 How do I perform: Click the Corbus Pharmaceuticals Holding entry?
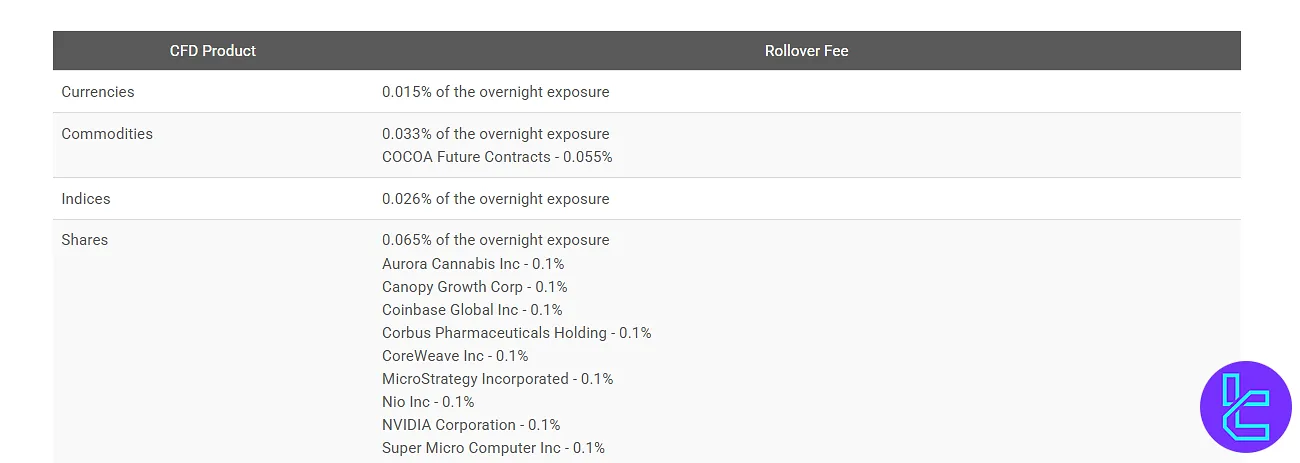(x=516, y=333)
